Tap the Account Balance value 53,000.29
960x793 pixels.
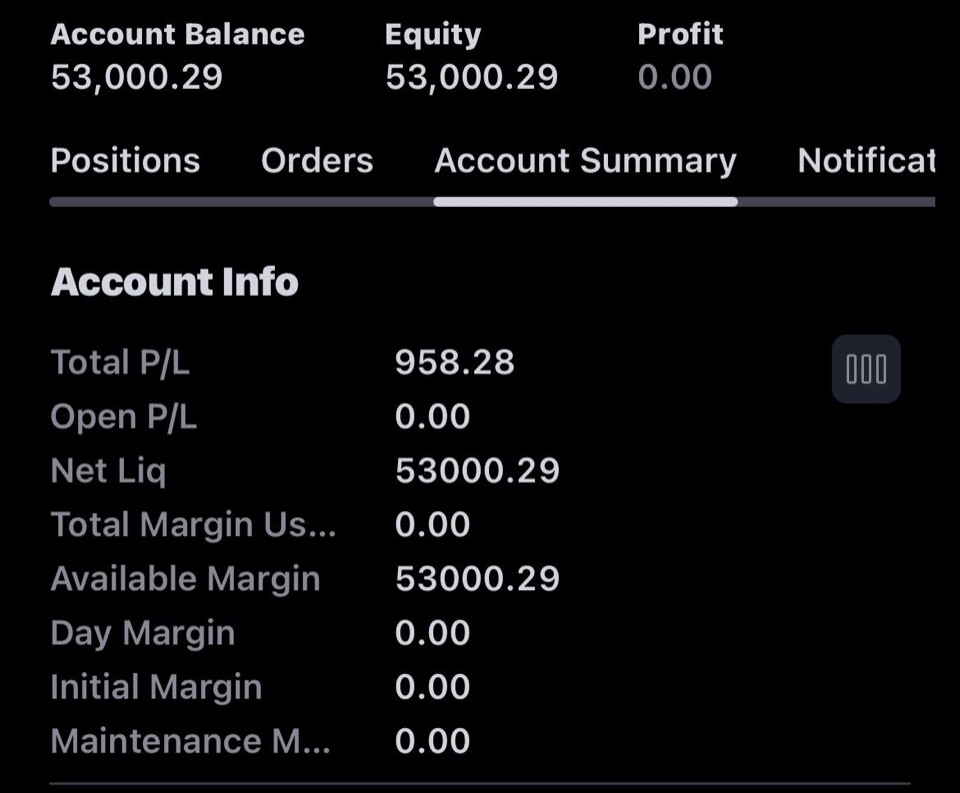pyautogui.click(x=137, y=77)
